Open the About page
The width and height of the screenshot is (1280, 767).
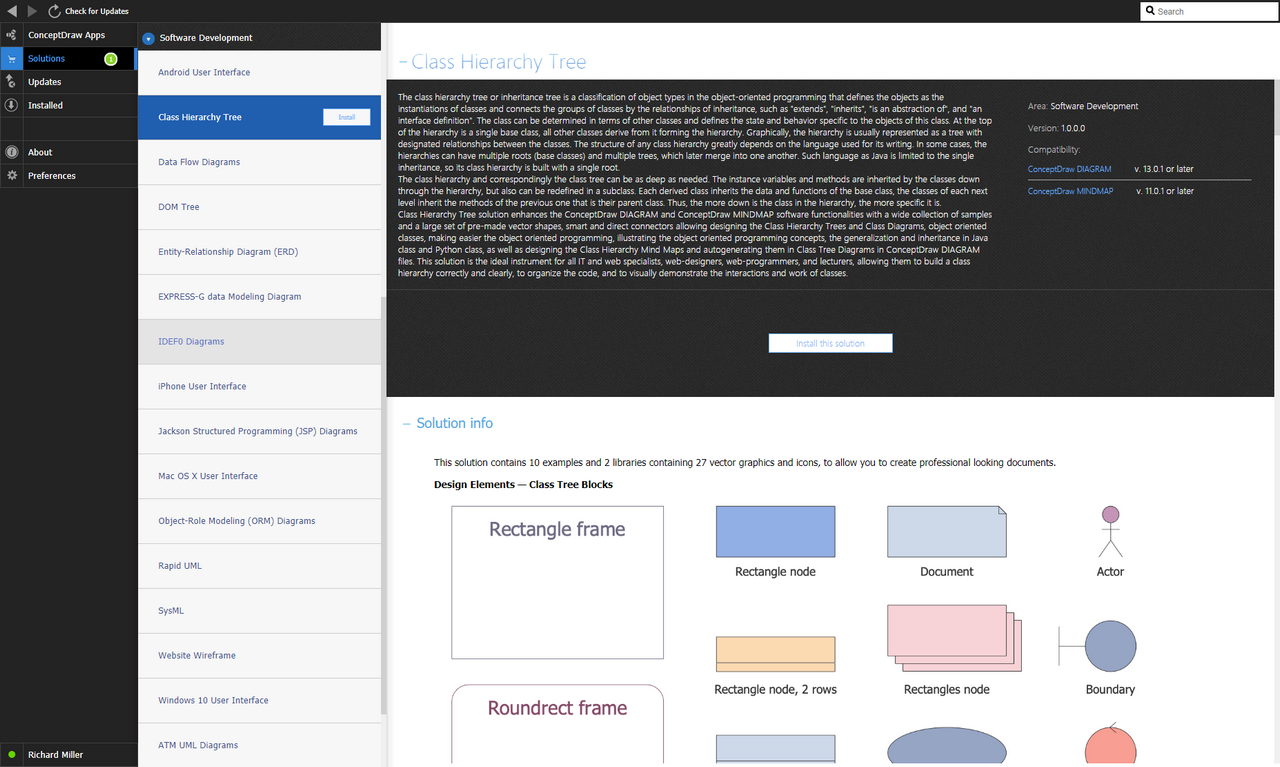tap(69, 152)
